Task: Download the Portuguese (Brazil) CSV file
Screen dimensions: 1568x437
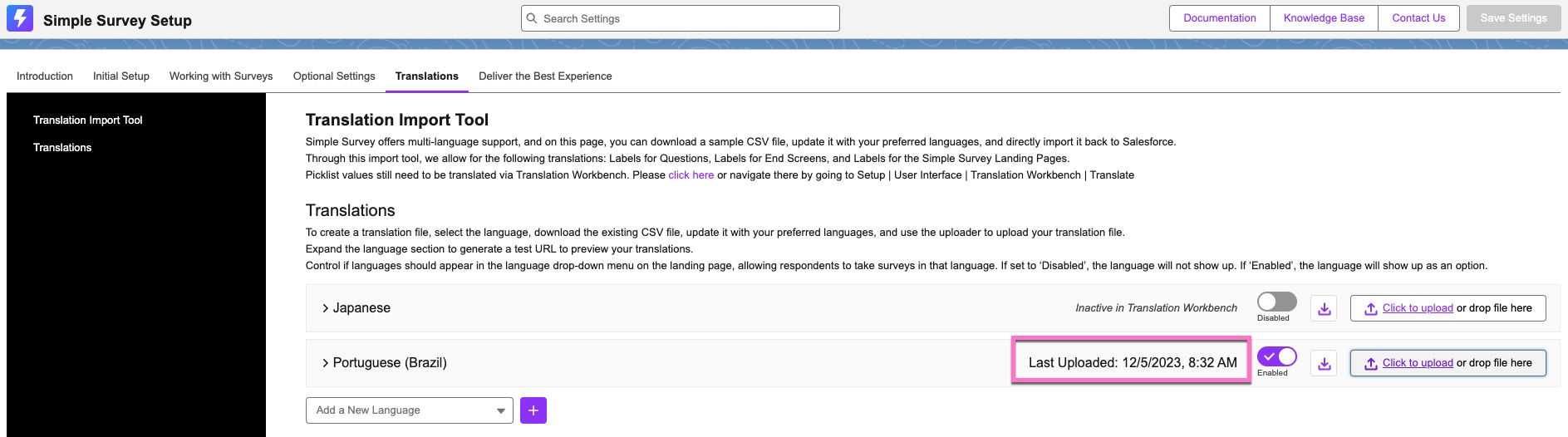Action: (x=1325, y=363)
